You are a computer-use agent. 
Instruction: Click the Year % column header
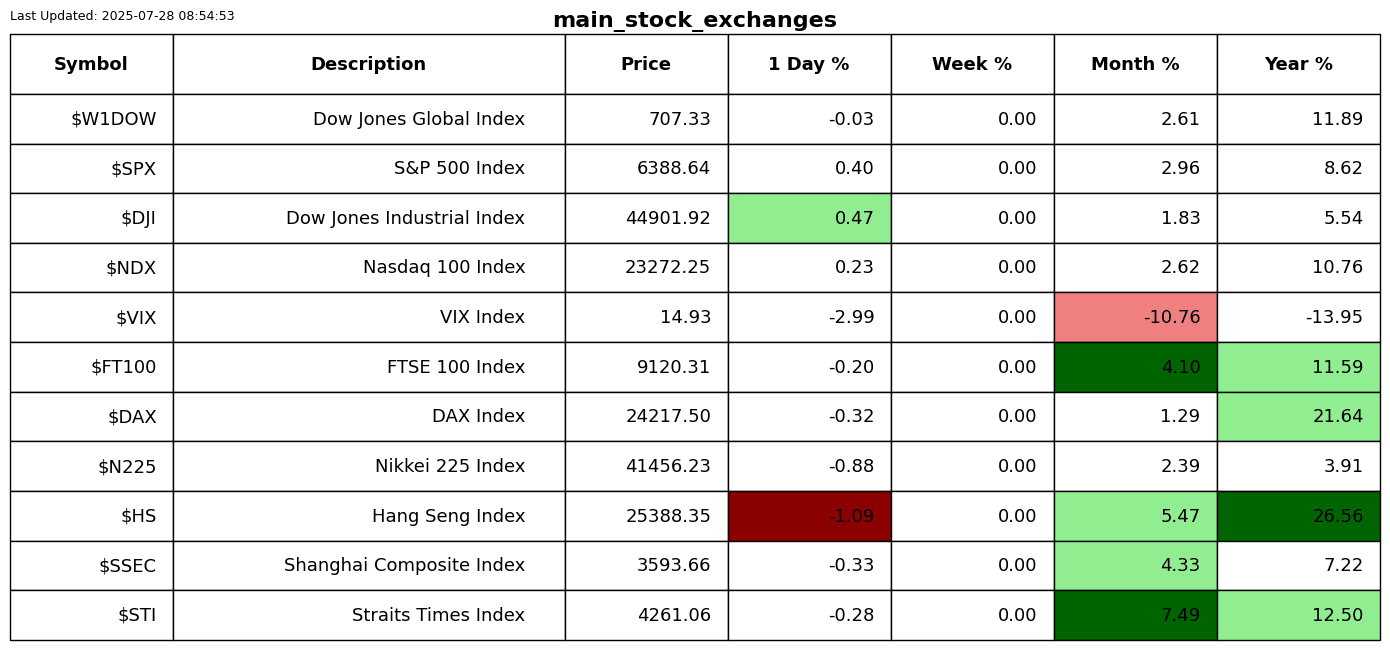click(1298, 65)
